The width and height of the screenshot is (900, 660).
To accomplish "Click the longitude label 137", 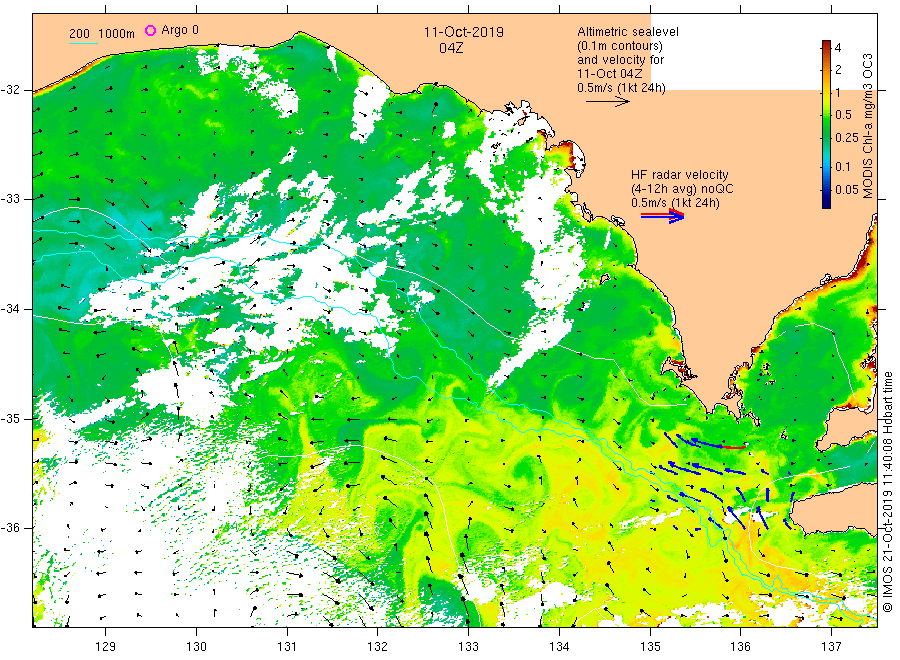I will [831, 647].
